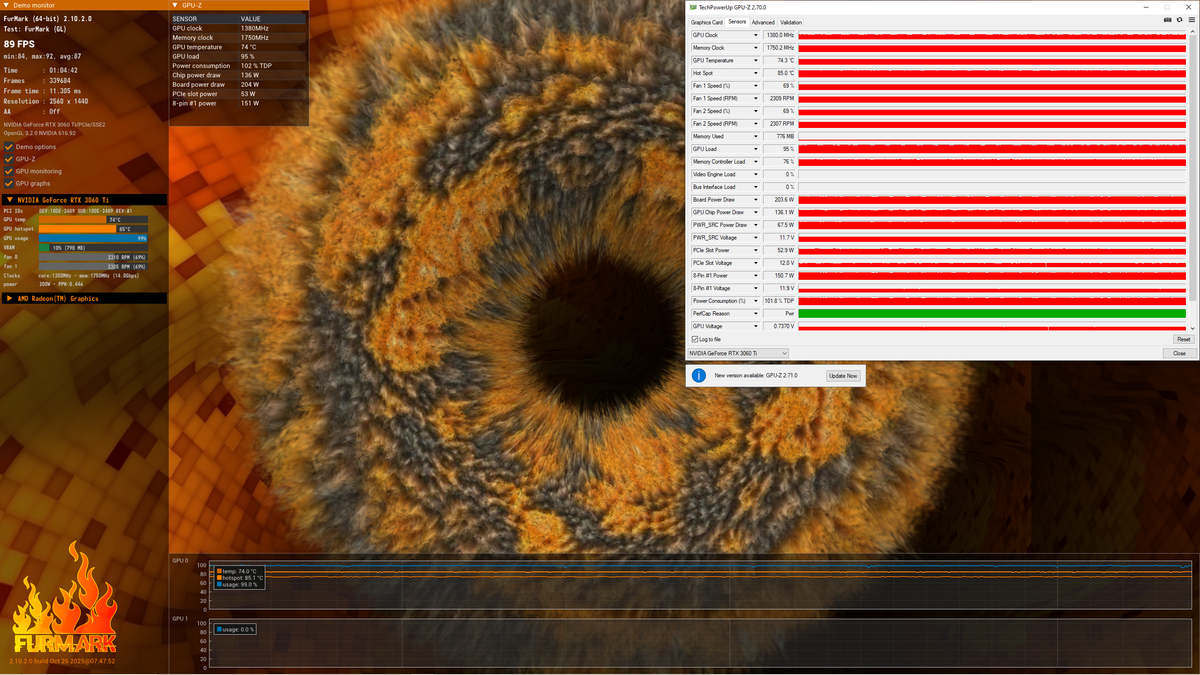Click the blue info icon in update notice
Image resolution: width=1200 pixels, height=675 pixels.
[x=699, y=375]
